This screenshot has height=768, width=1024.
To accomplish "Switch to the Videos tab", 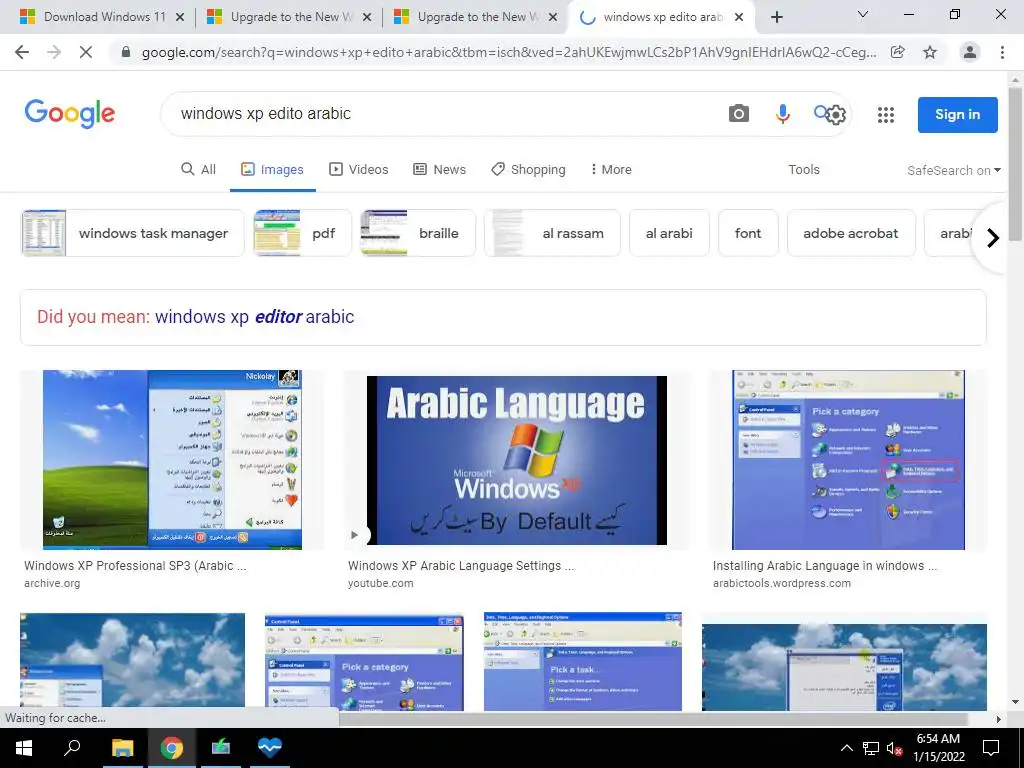I will click(x=359, y=169).
